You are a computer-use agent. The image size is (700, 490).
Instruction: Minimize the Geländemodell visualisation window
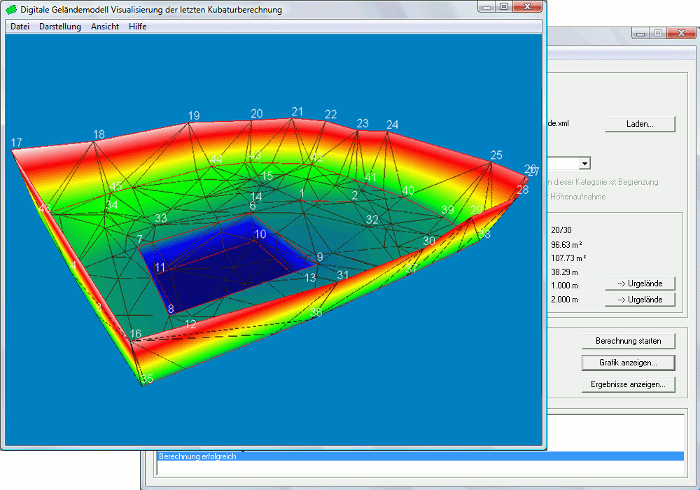click(x=486, y=8)
